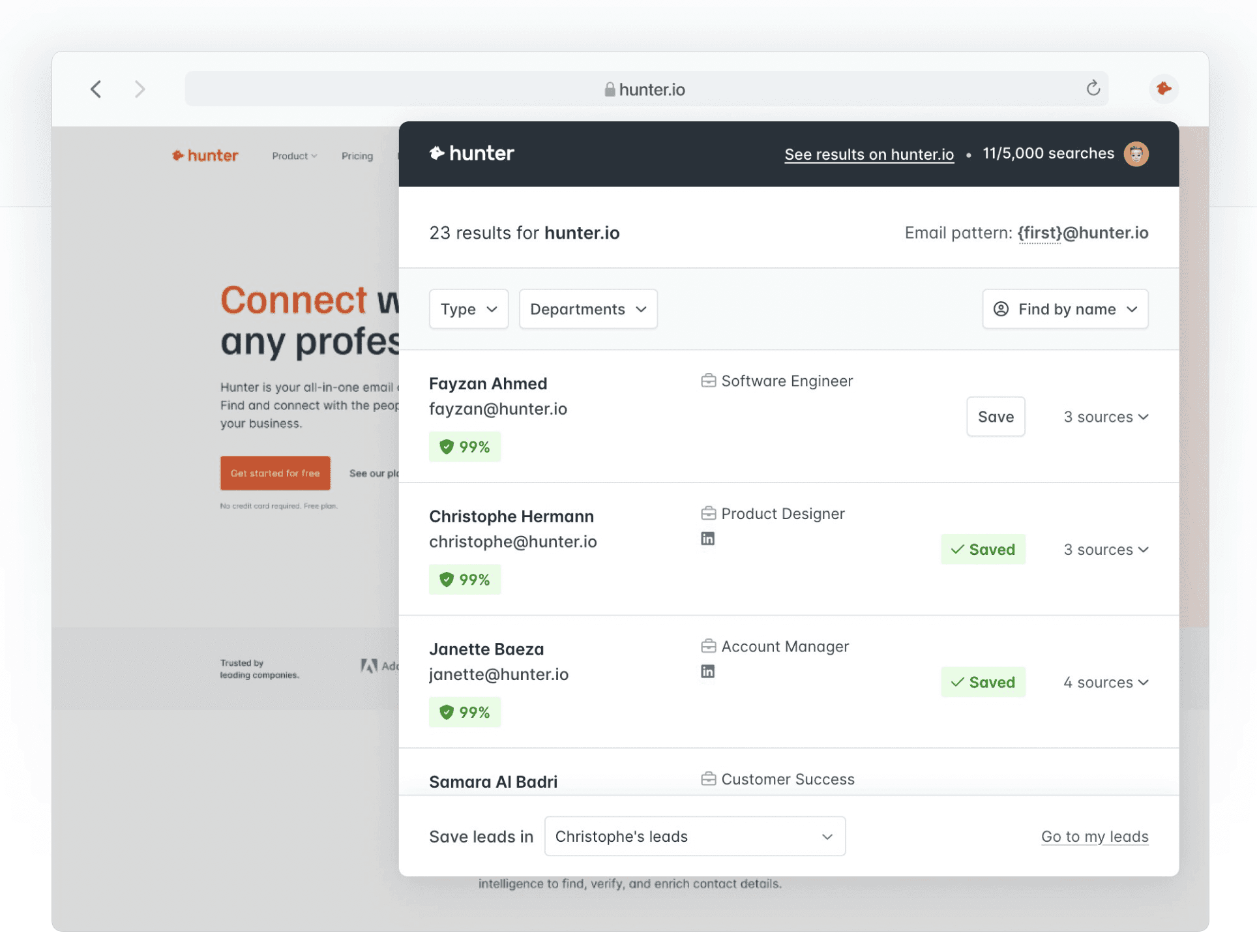Image resolution: width=1257 pixels, height=952 pixels.
Task: Click the 99% verified badge for Christophe Hermann
Action: tap(465, 580)
